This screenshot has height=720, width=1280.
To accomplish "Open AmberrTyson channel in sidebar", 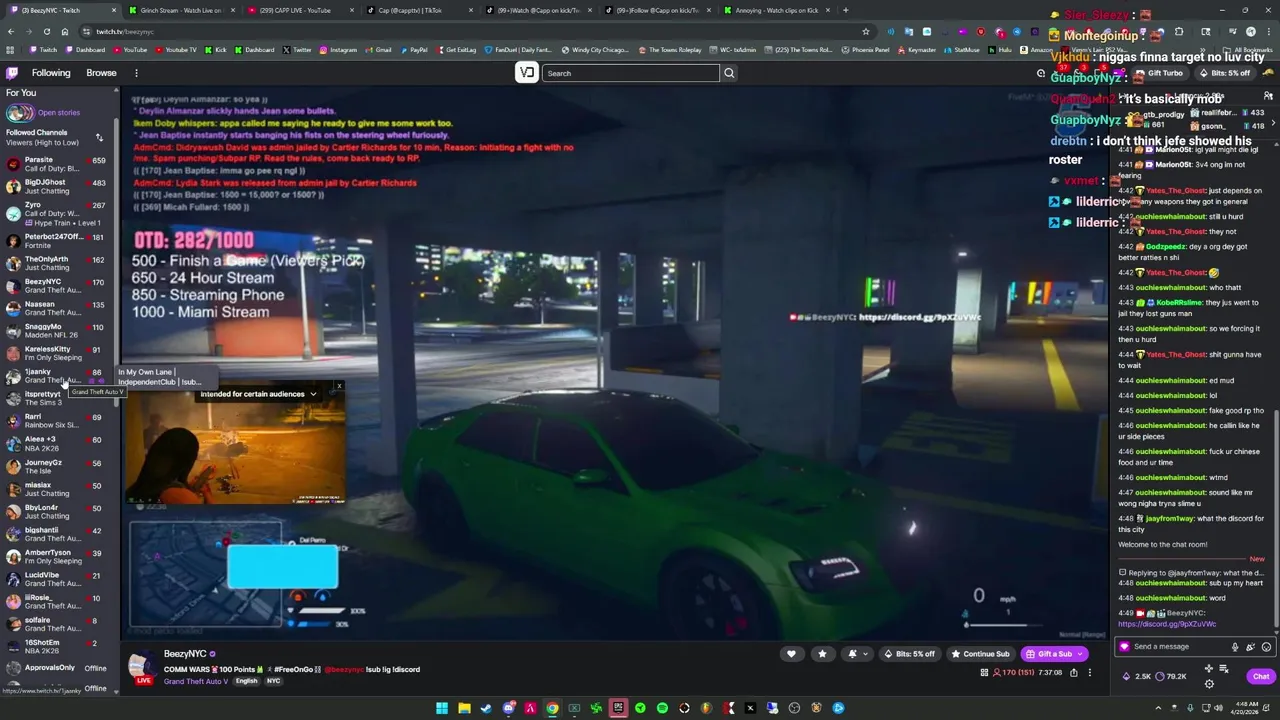I will [x=58, y=556].
